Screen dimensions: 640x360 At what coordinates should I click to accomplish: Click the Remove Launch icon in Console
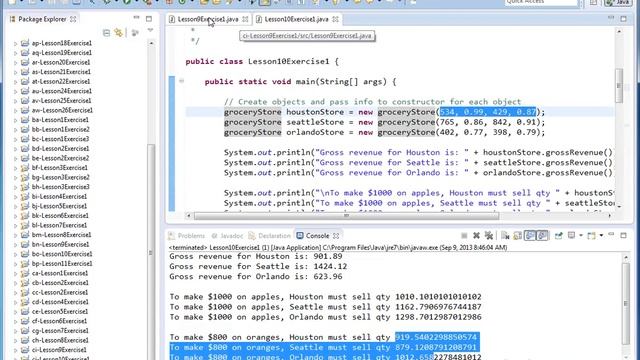point(476,236)
